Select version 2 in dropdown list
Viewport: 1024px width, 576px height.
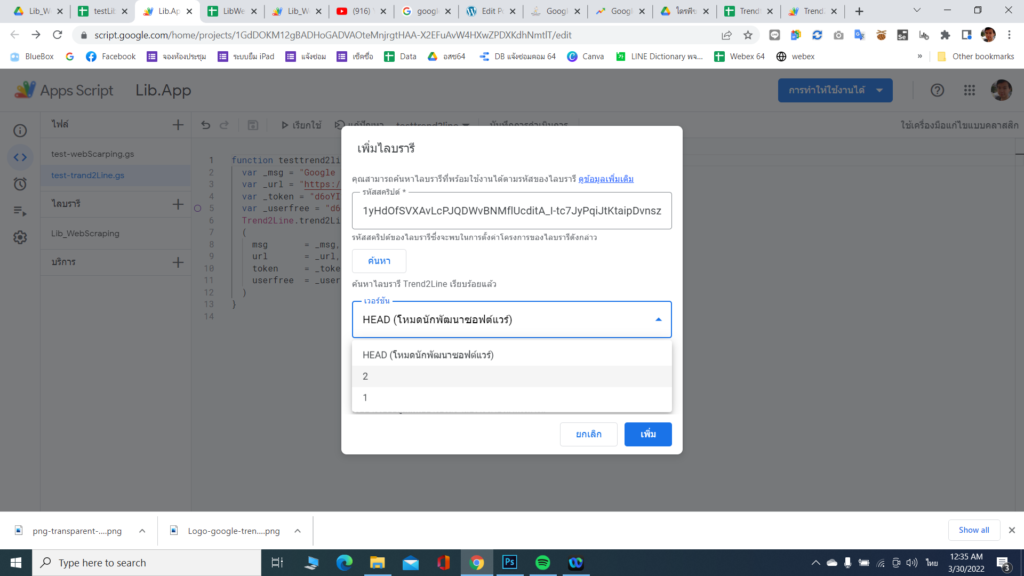pyautogui.click(x=511, y=376)
